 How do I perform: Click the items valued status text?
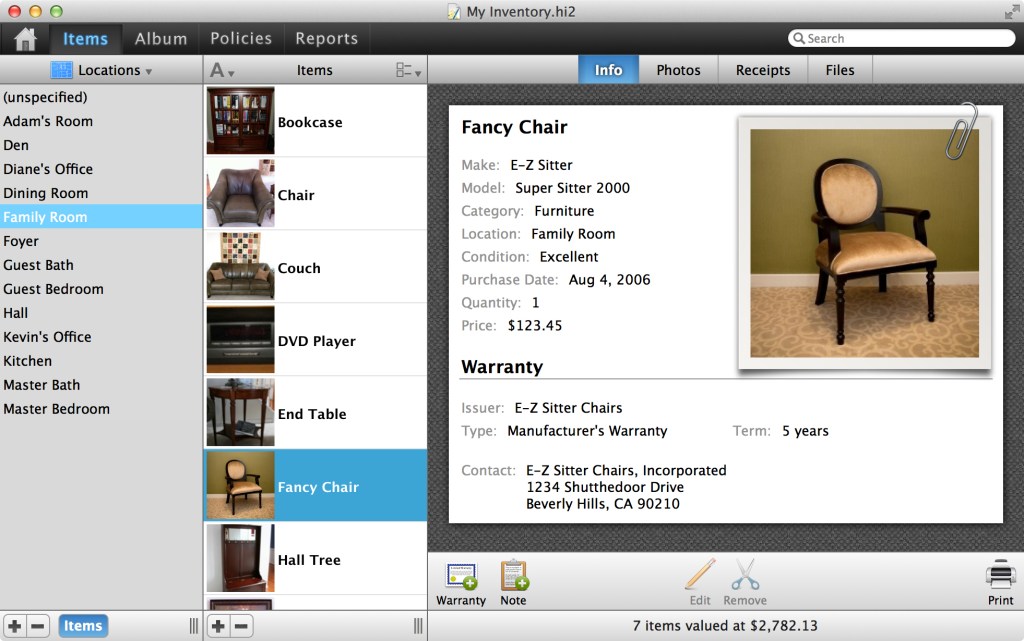tap(725, 626)
